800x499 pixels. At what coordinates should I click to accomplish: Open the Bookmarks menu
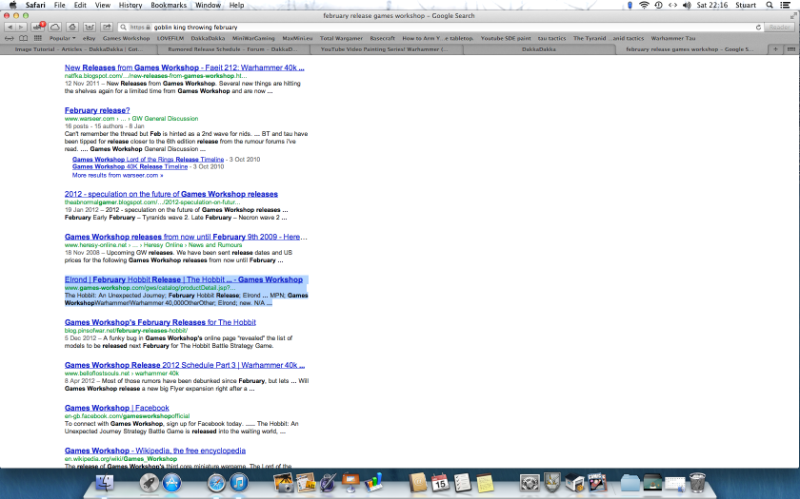click(169, 5)
